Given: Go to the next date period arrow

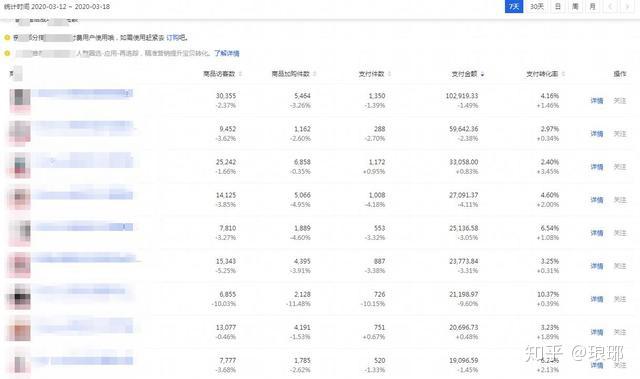Looking at the screenshot, I should pyautogui.click(x=627, y=7).
